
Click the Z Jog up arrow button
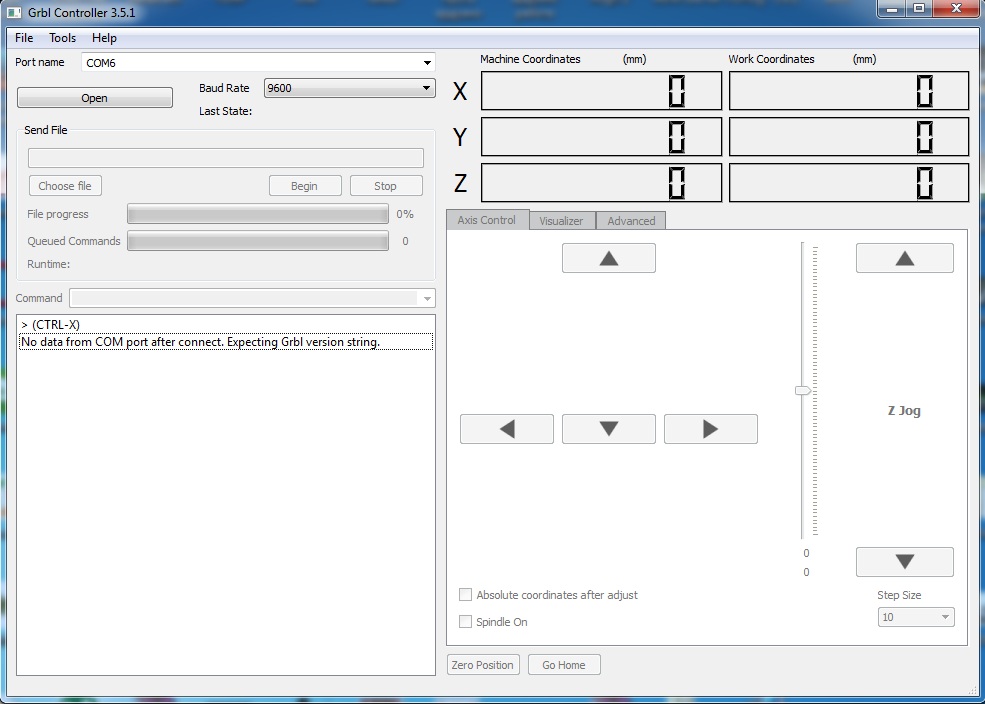pos(904,258)
